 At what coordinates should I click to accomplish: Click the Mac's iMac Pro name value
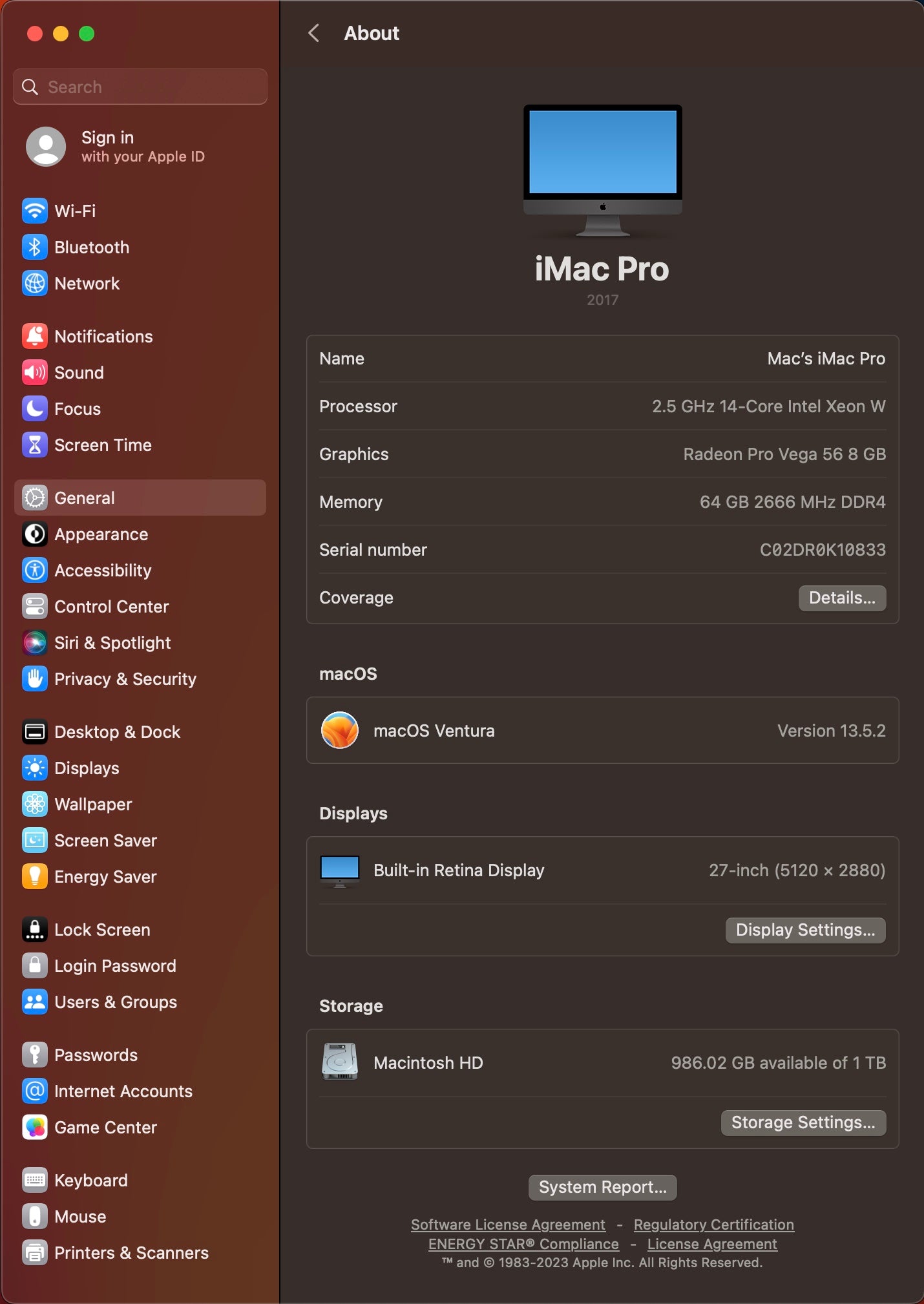[x=826, y=359]
